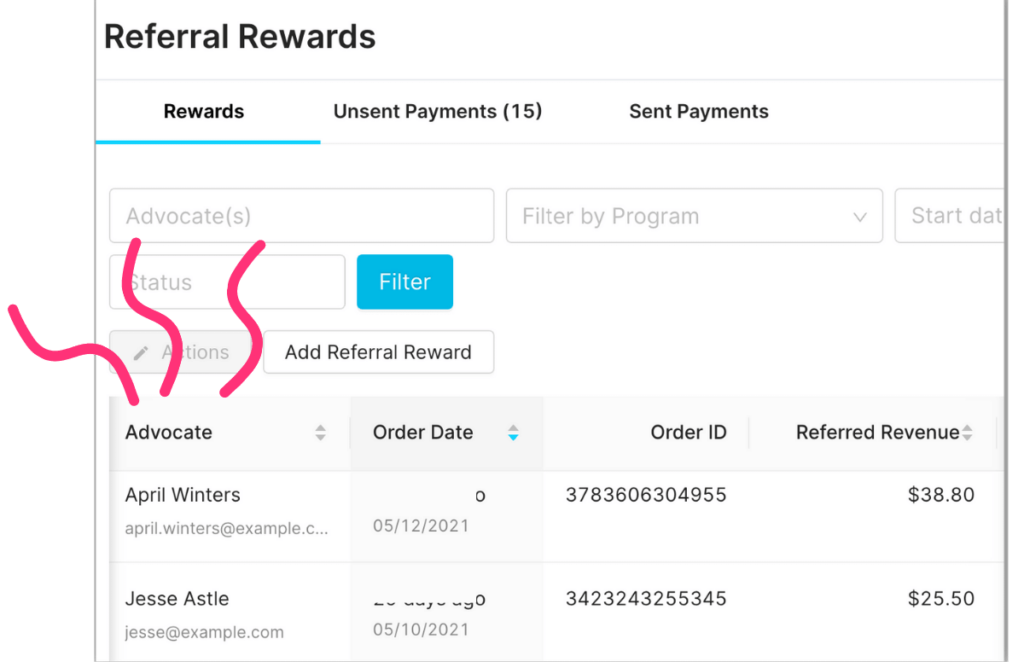Focus the Advocate(s) search field
Viewport: 1024px width, 662px height.
coord(302,216)
